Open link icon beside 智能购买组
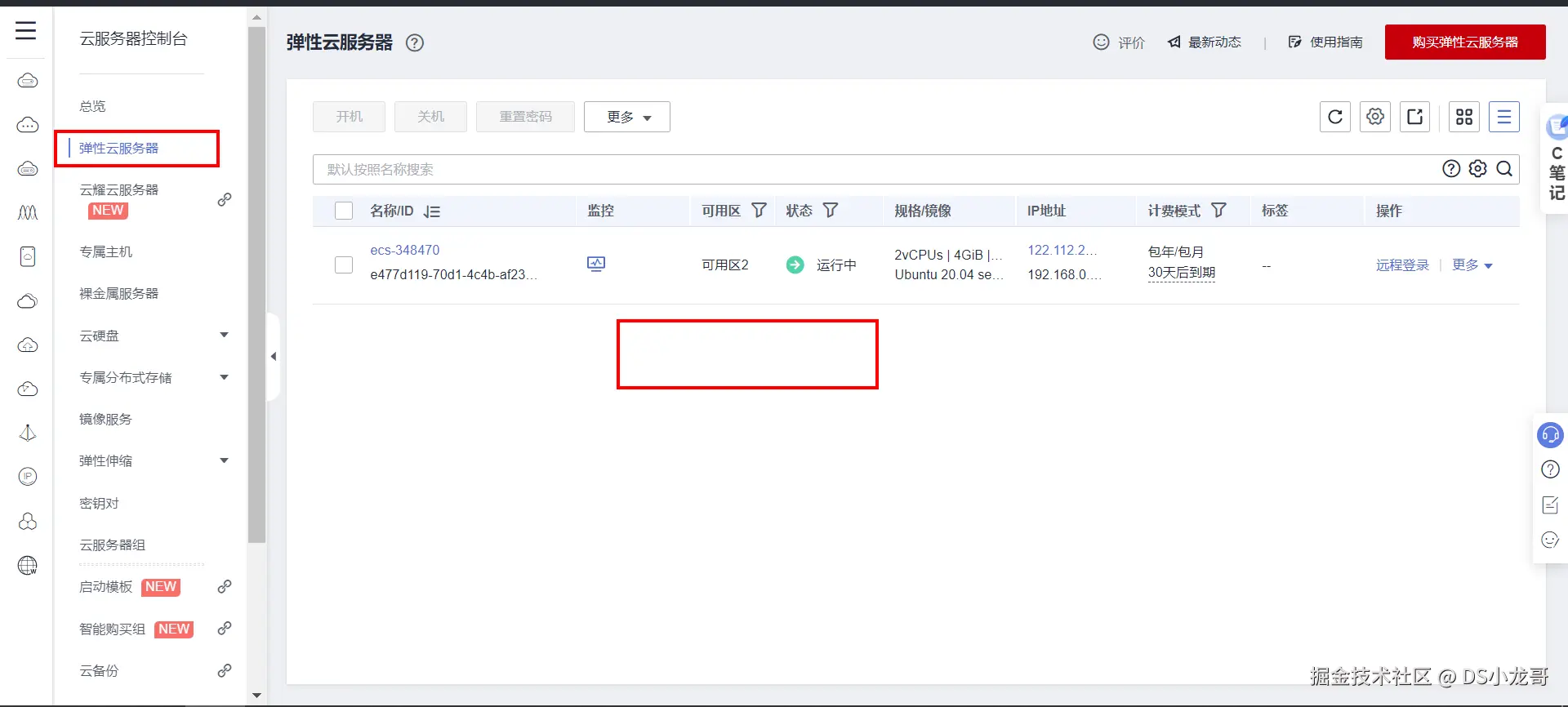This screenshot has height=707, width=1568. click(x=225, y=629)
